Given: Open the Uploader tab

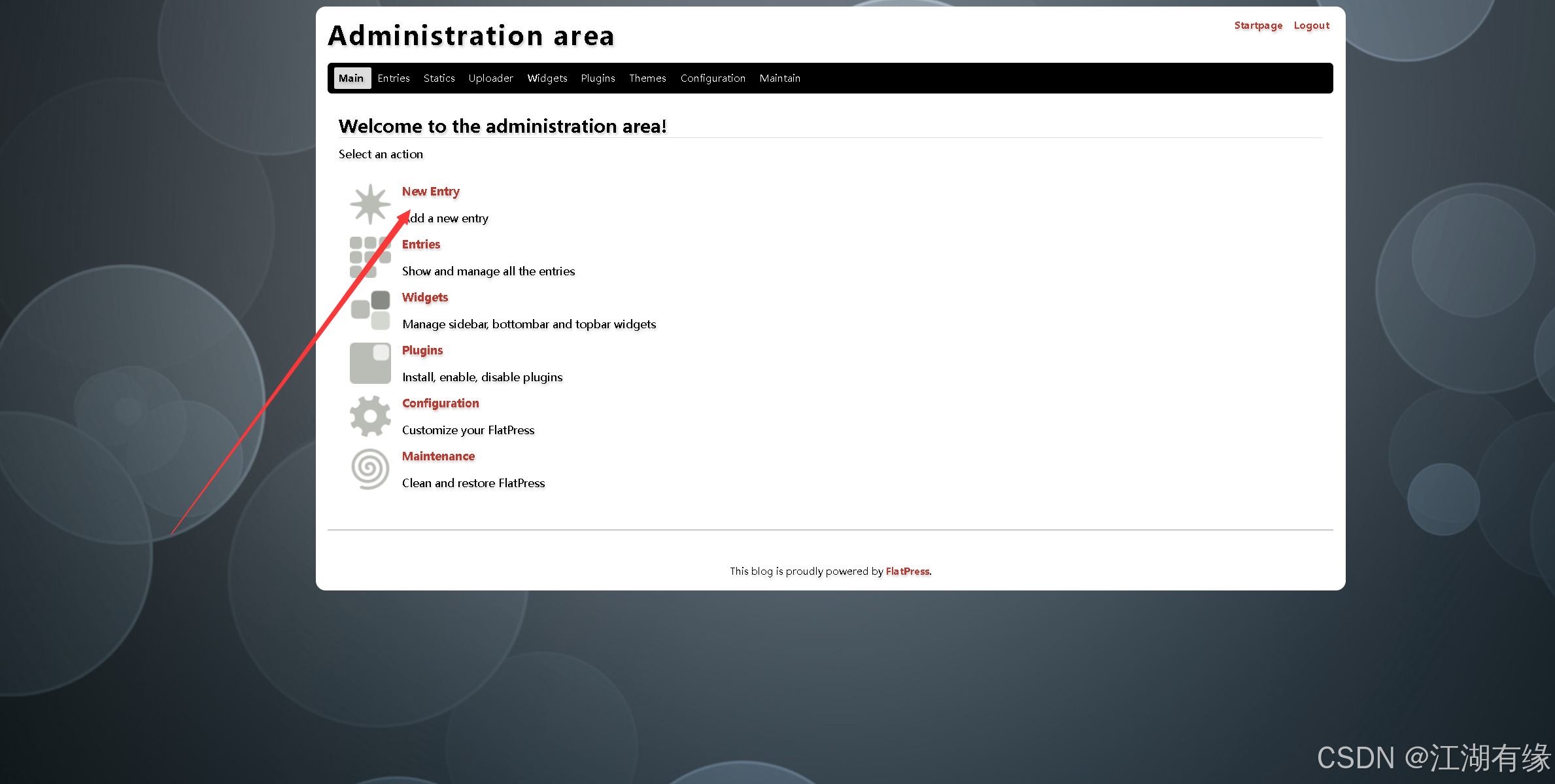Looking at the screenshot, I should point(490,78).
